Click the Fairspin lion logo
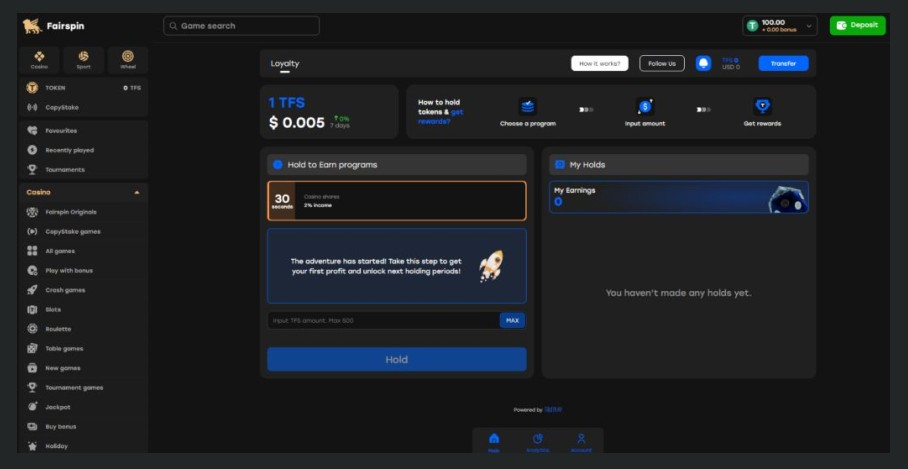Viewport: 908px width, 469px height. tap(32, 26)
